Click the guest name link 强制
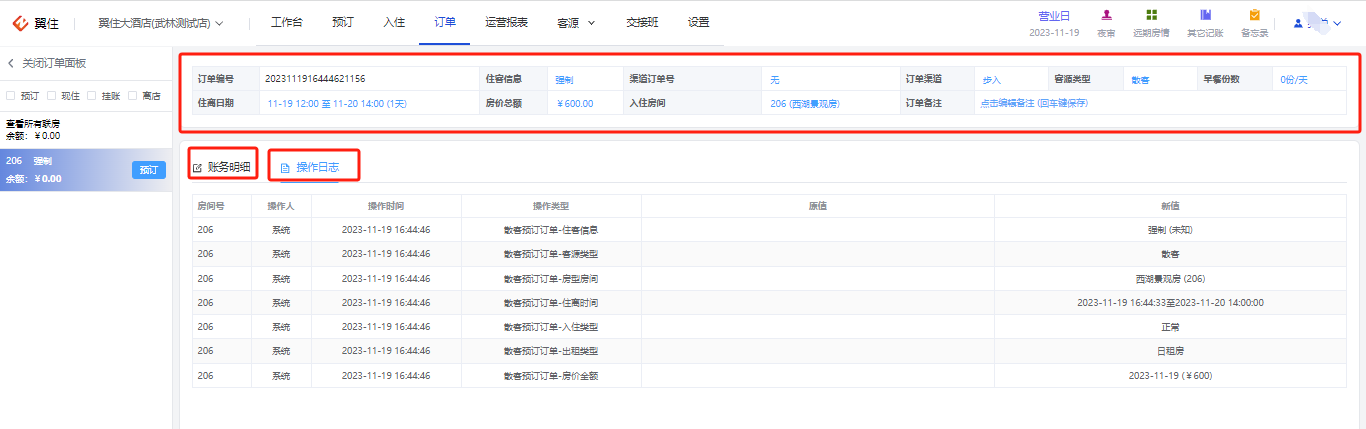 pyautogui.click(x=564, y=79)
